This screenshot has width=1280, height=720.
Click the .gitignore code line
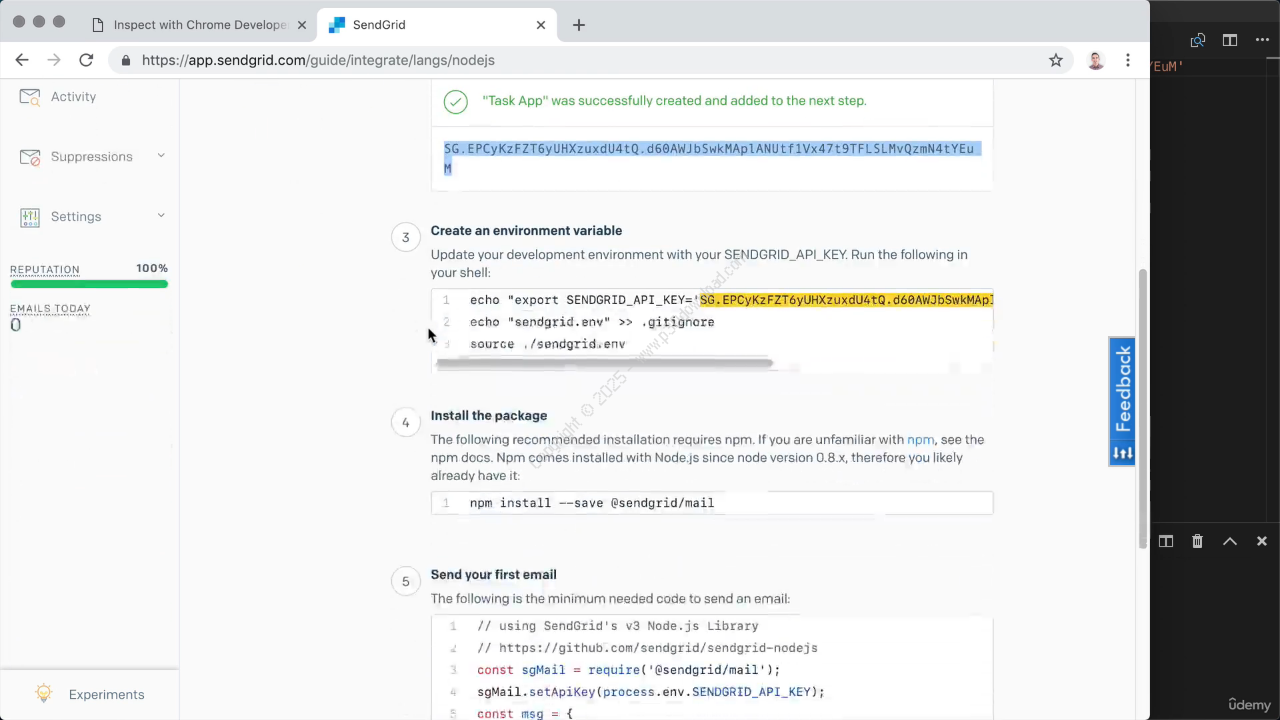(x=592, y=322)
